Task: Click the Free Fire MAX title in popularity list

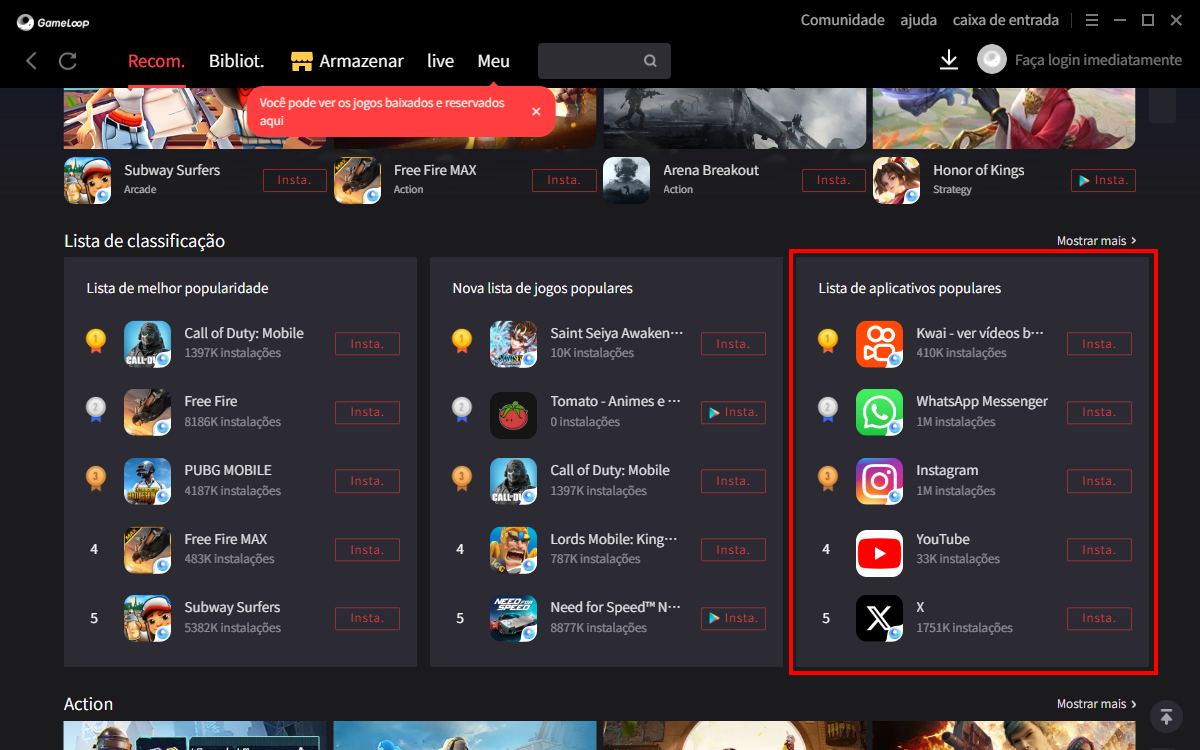Action: [x=225, y=539]
